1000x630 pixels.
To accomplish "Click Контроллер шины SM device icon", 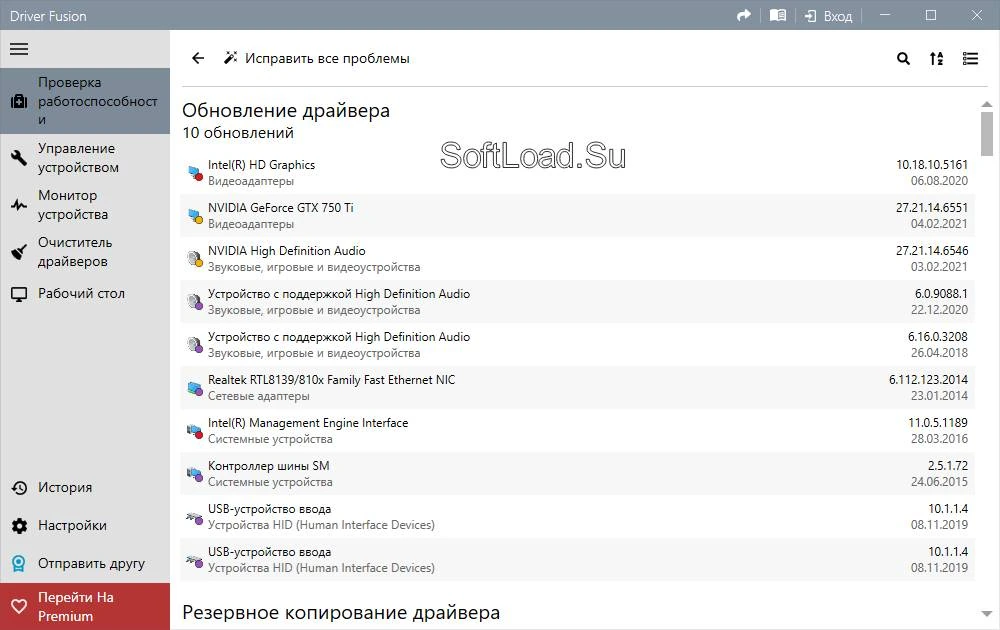I will click(x=195, y=474).
